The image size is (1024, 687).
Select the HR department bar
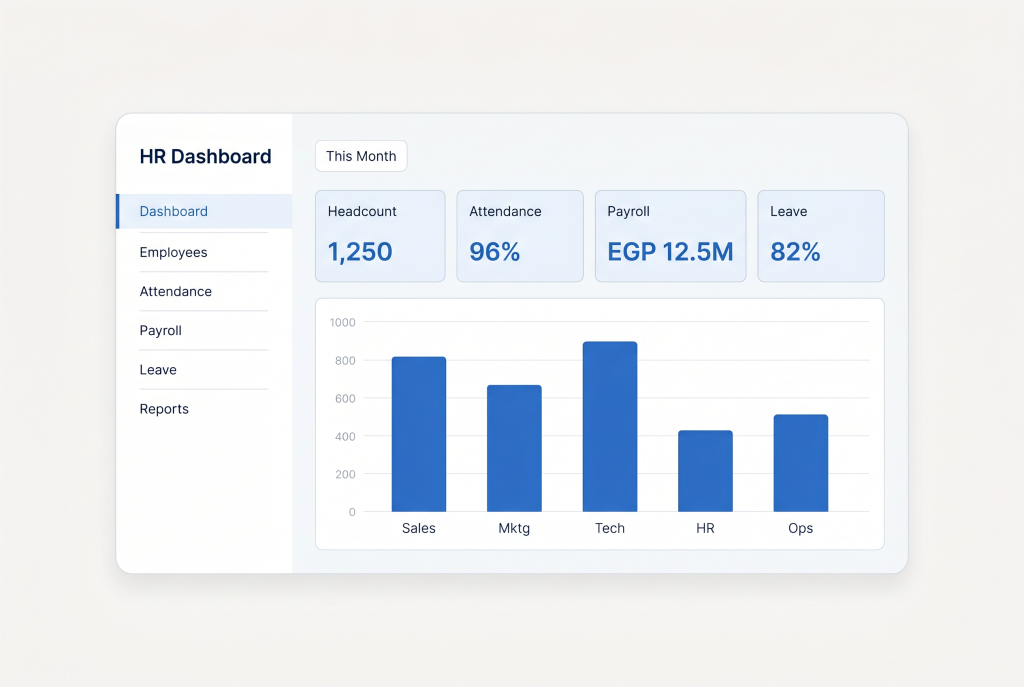(705, 471)
